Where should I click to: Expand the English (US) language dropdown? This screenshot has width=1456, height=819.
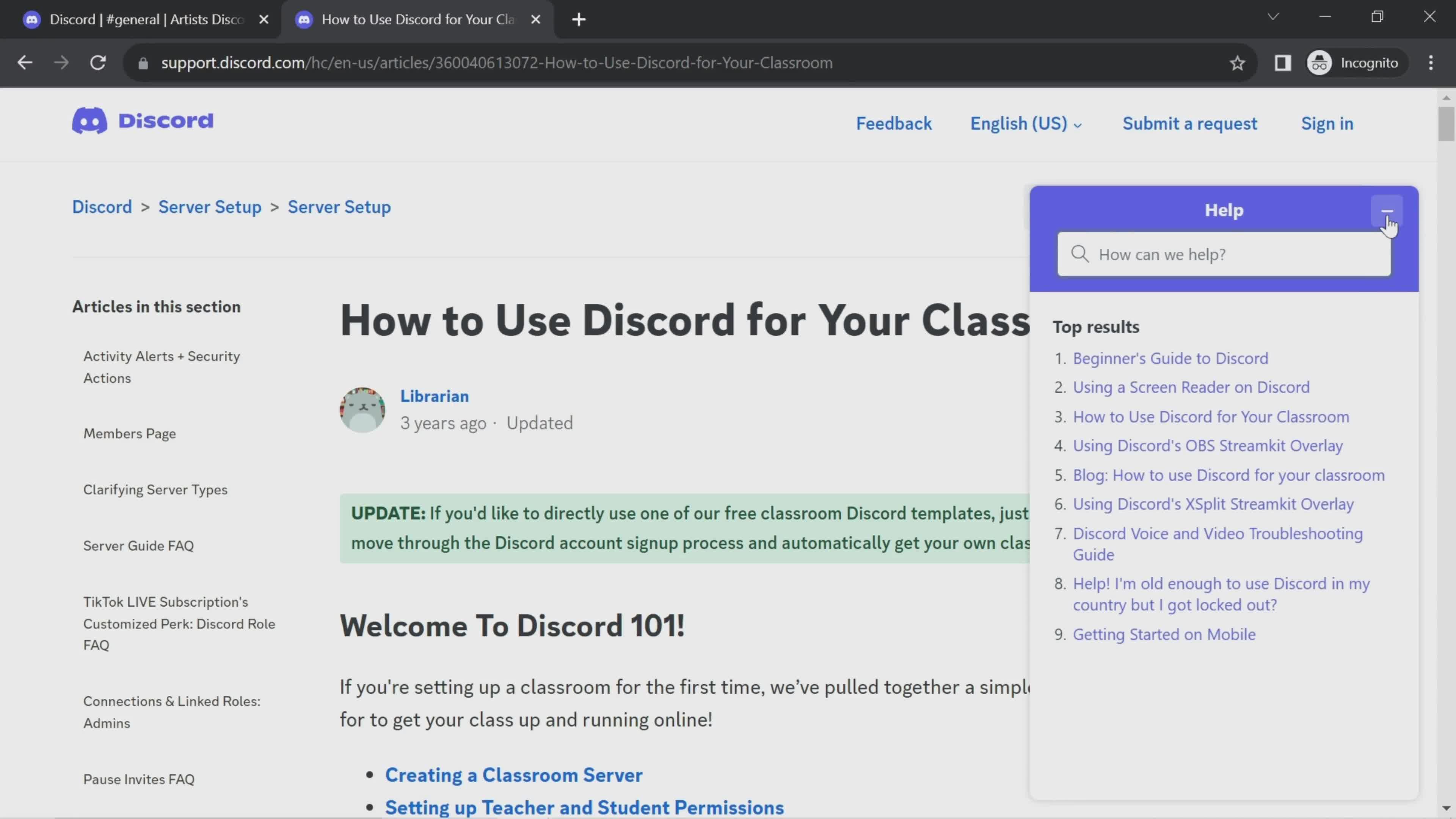pos(1026,124)
